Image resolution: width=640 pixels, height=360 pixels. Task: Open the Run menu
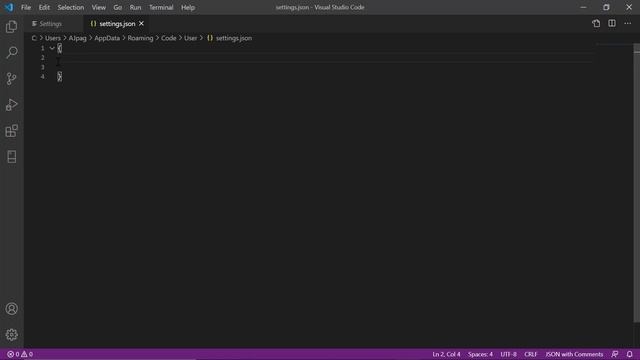pyautogui.click(x=135, y=7)
